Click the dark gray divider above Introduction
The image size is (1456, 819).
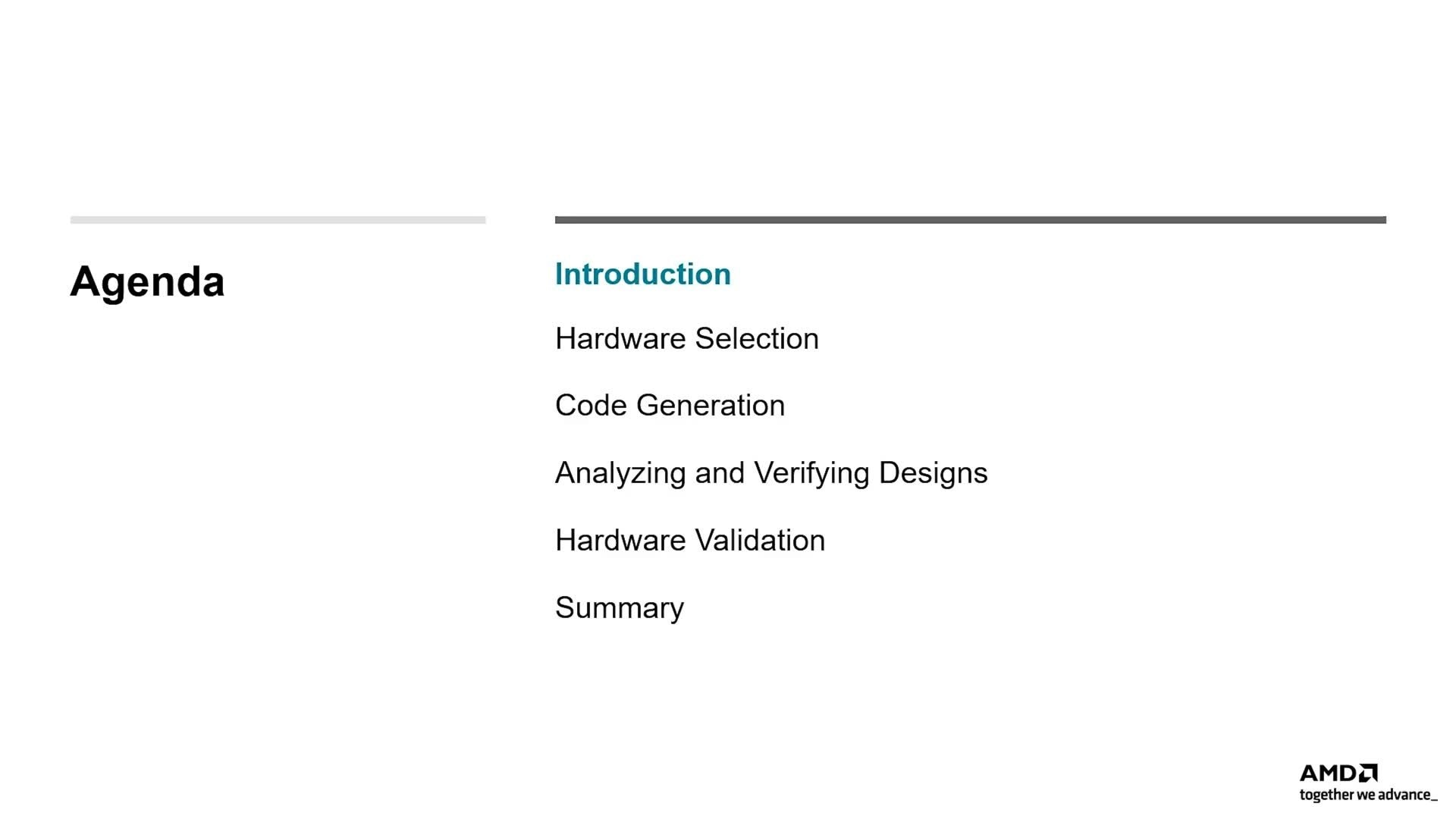[971, 220]
